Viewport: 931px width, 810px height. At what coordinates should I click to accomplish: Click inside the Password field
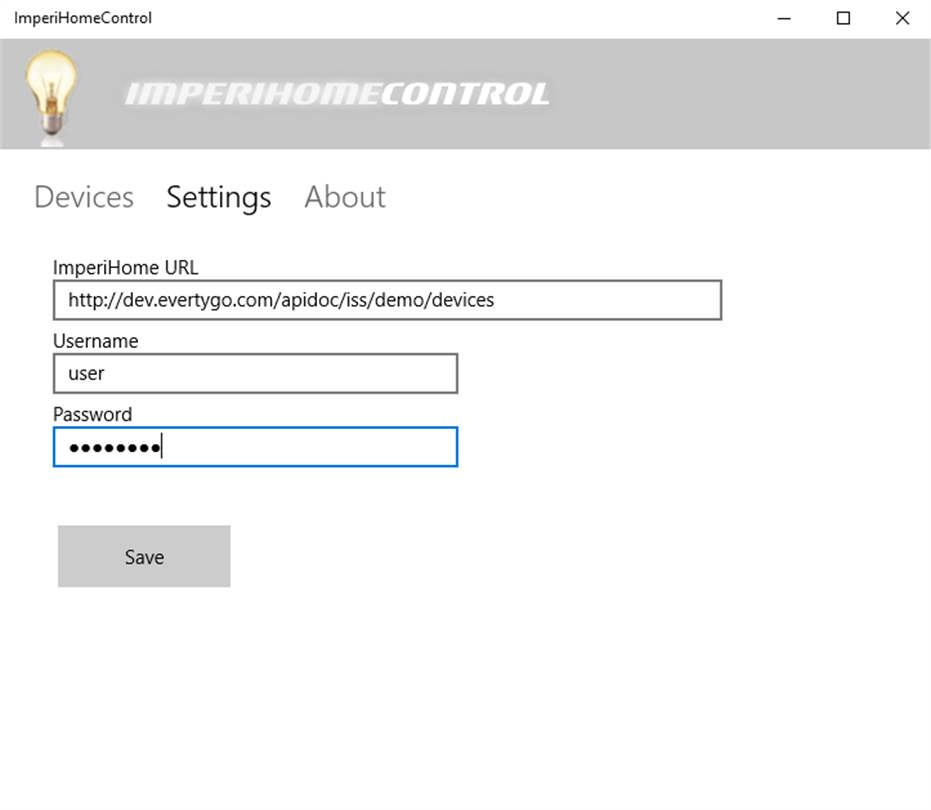255,447
